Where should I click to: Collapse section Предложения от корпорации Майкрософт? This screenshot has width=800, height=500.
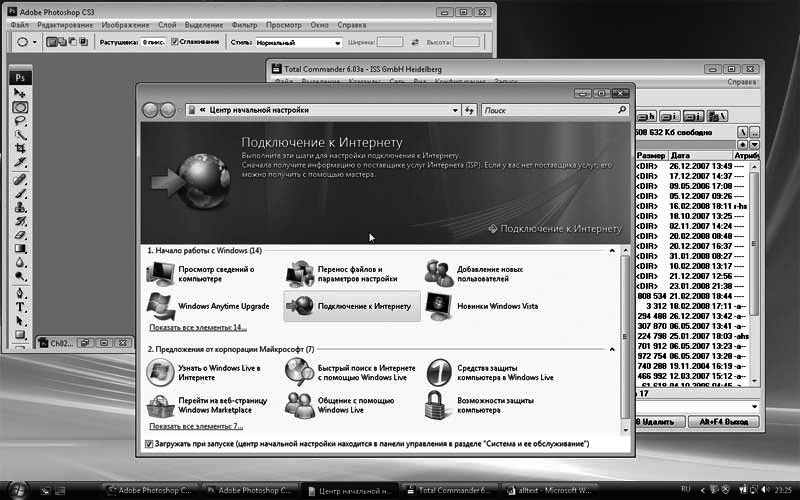[x=612, y=349]
